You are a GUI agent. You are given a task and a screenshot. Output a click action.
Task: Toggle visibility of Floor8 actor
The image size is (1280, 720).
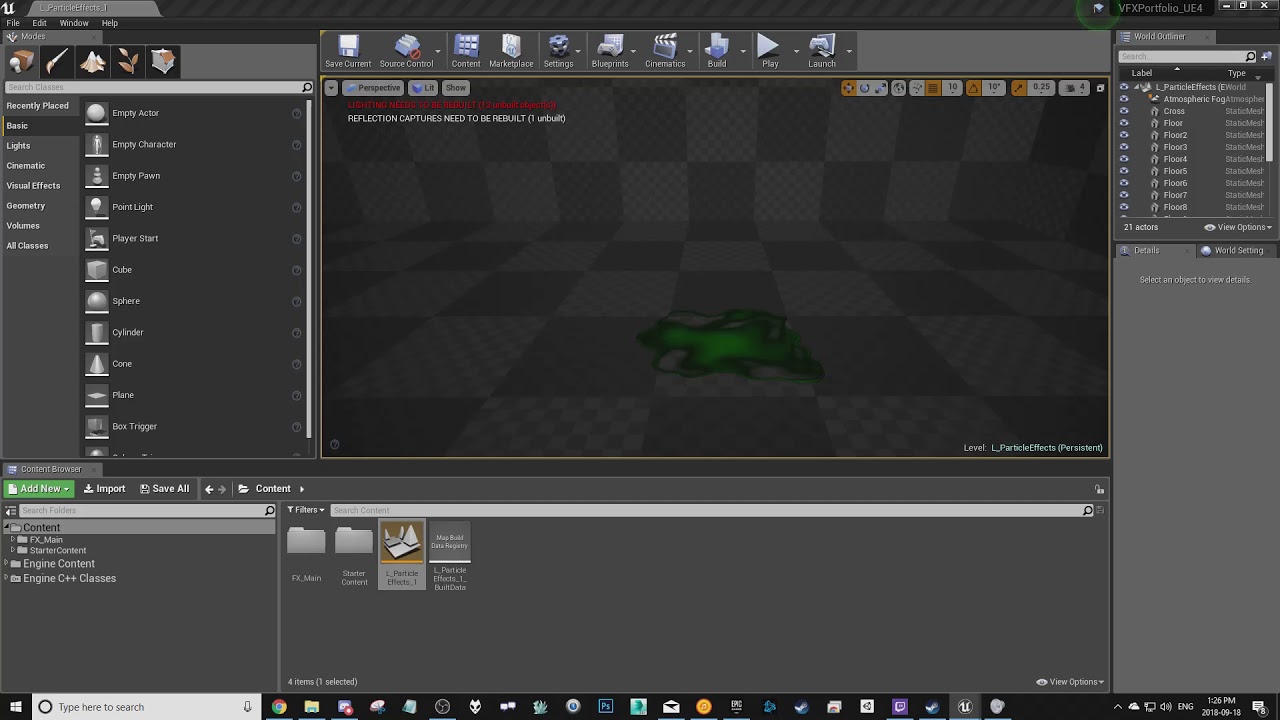click(x=1124, y=207)
